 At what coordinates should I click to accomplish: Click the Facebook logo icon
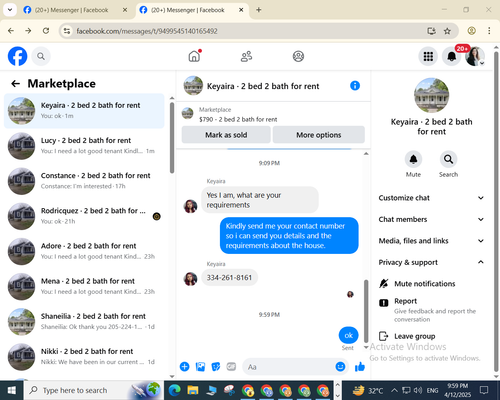tap(17, 56)
